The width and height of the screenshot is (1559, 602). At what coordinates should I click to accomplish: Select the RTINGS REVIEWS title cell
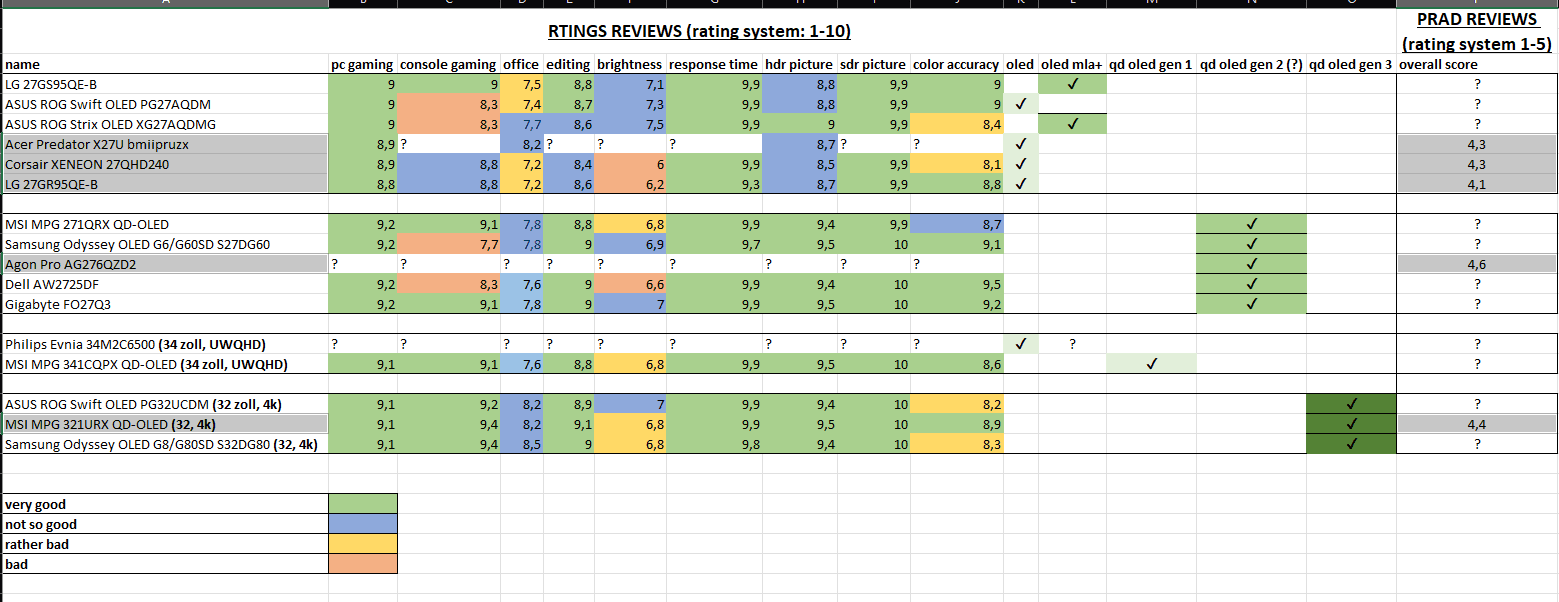tap(699, 31)
